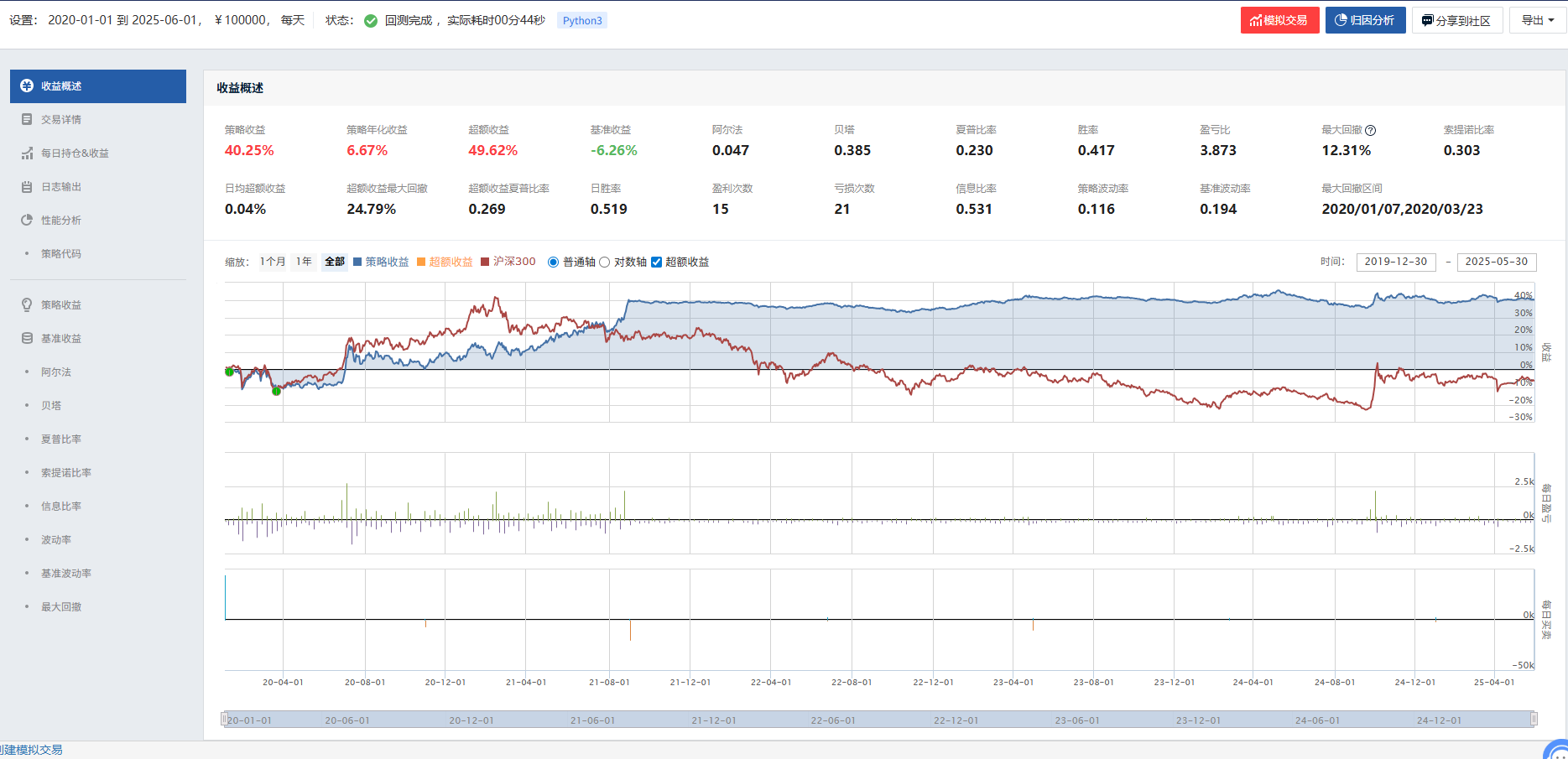The width and height of the screenshot is (1568, 759).
Task: Click the green backtest complete status icon
Action: 371,21
